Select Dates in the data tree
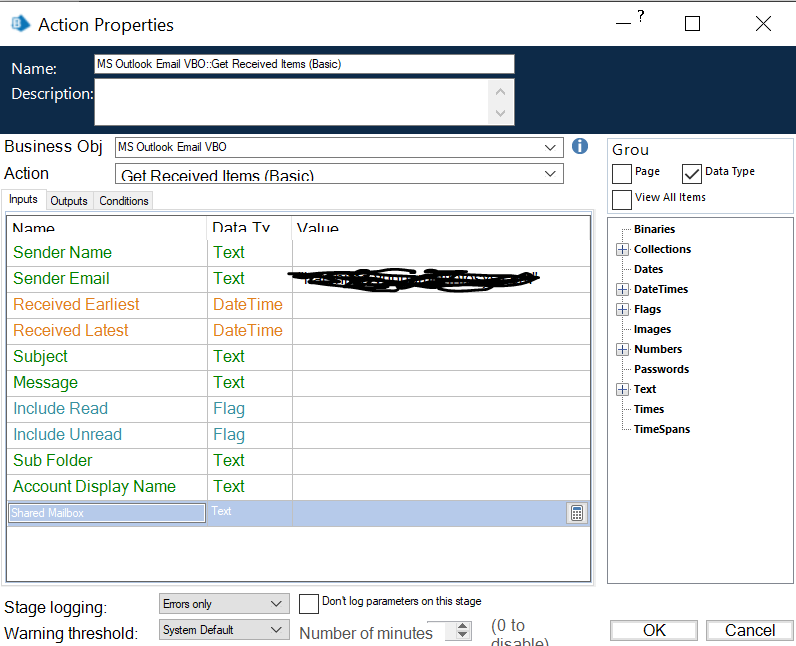 pyautogui.click(x=648, y=269)
